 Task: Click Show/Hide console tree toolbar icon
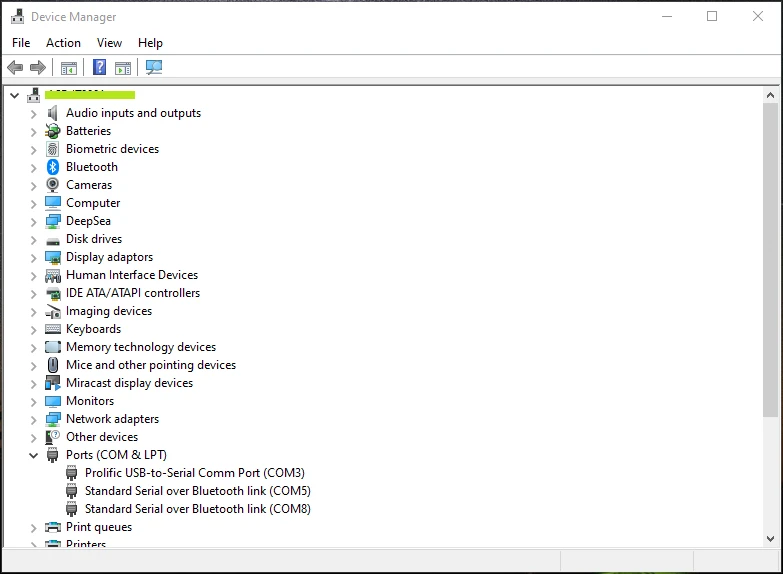click(69, 67)
